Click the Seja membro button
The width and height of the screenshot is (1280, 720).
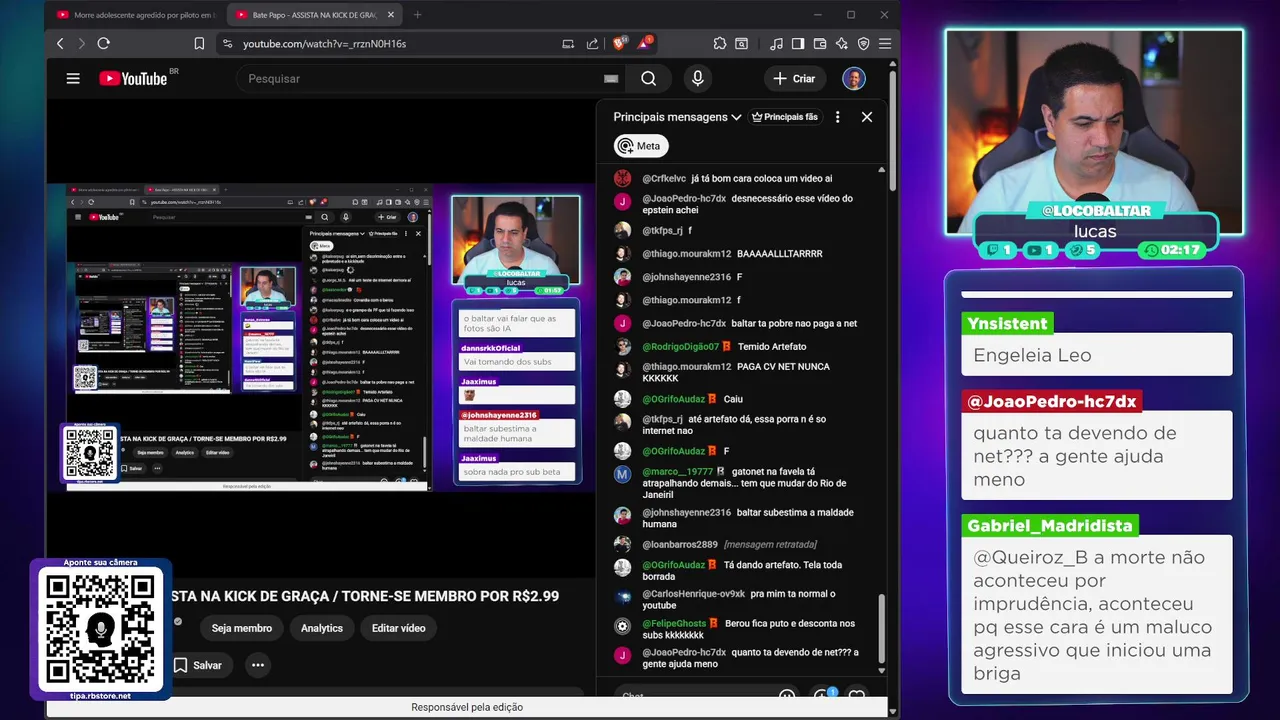[x=242, y=628]
